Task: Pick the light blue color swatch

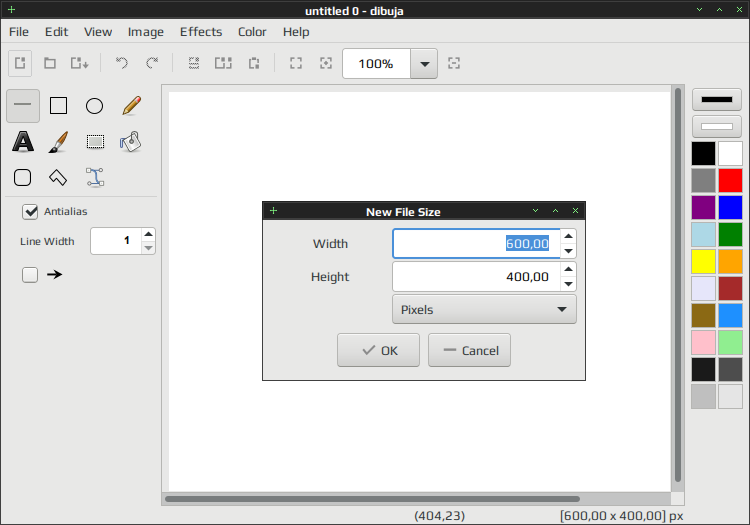Action: (x=703, y=235)
